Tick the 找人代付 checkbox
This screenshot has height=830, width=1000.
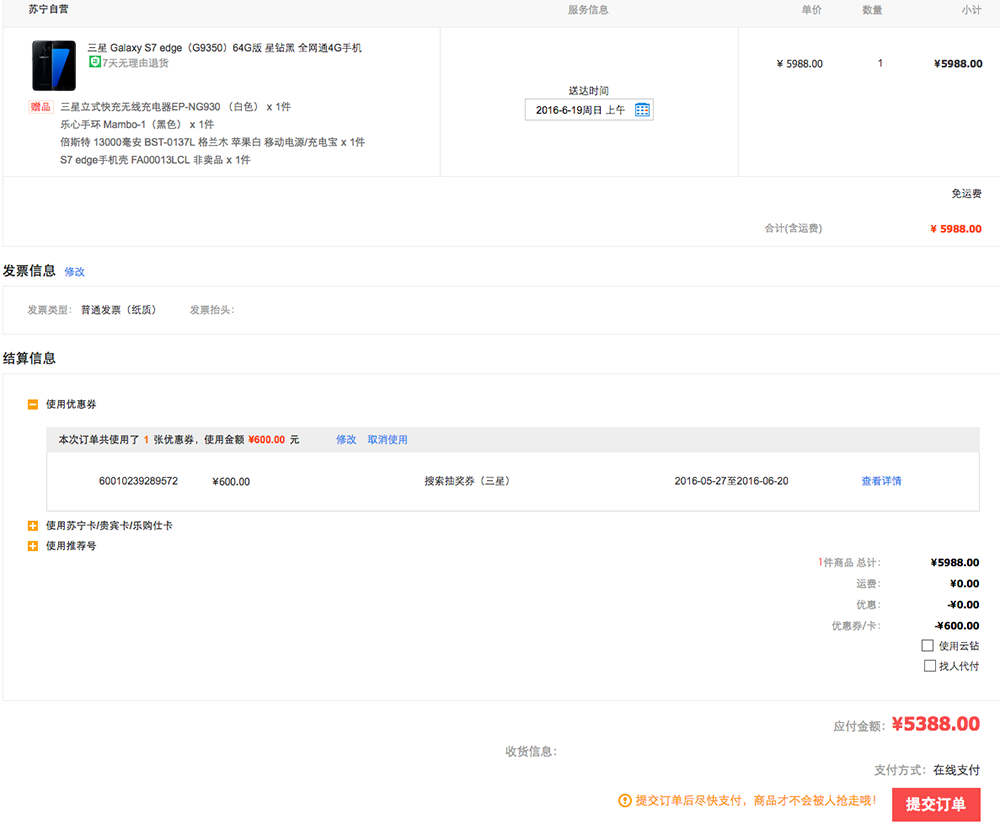click(x=930, y=666)
